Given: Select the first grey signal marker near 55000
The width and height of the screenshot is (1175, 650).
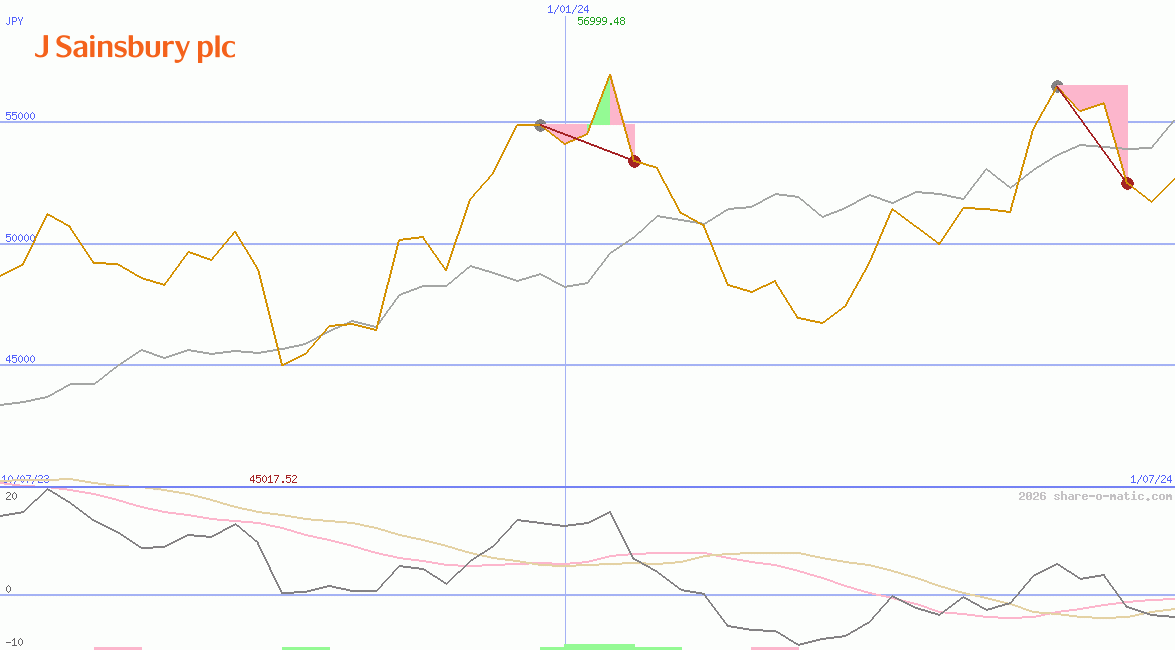Looking at the screenshot, I should [540, 125].
